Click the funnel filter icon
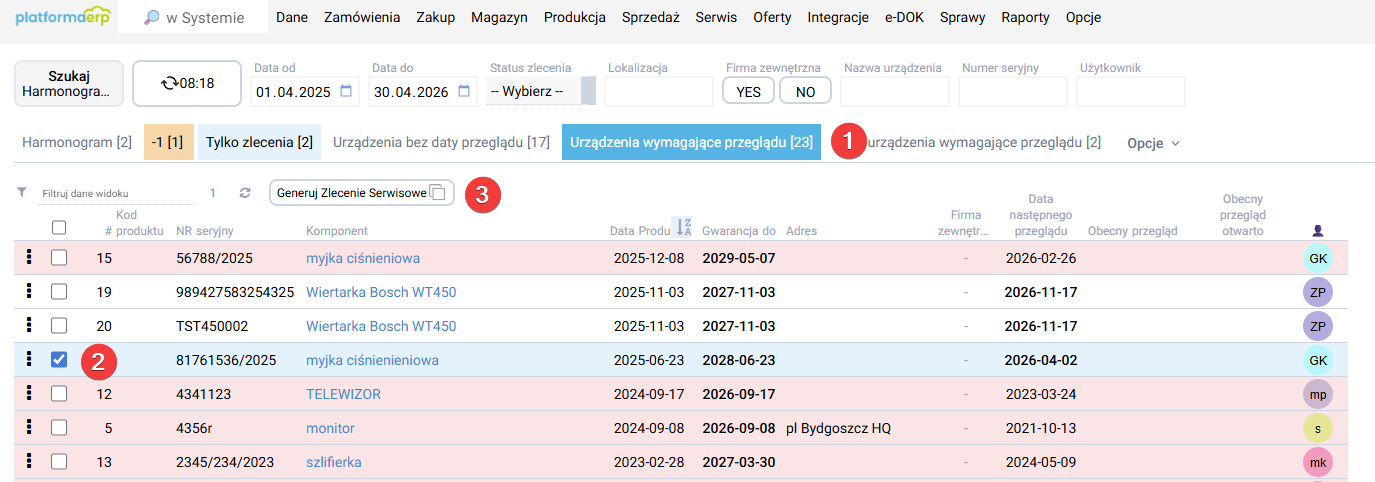 [x=22, y=191]
